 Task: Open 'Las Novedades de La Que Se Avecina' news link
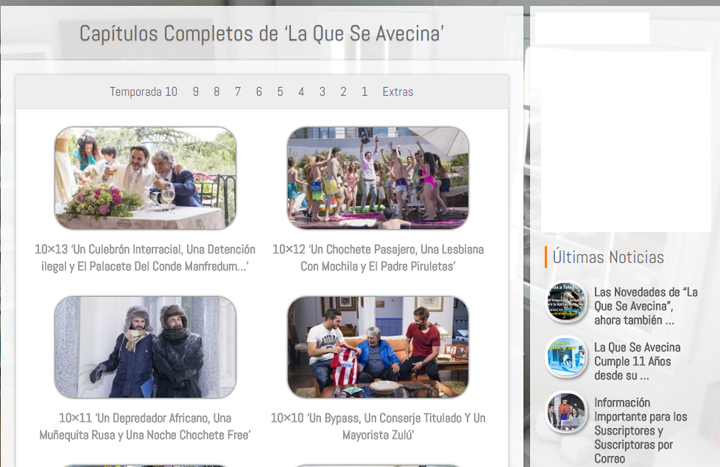[646, 306]
